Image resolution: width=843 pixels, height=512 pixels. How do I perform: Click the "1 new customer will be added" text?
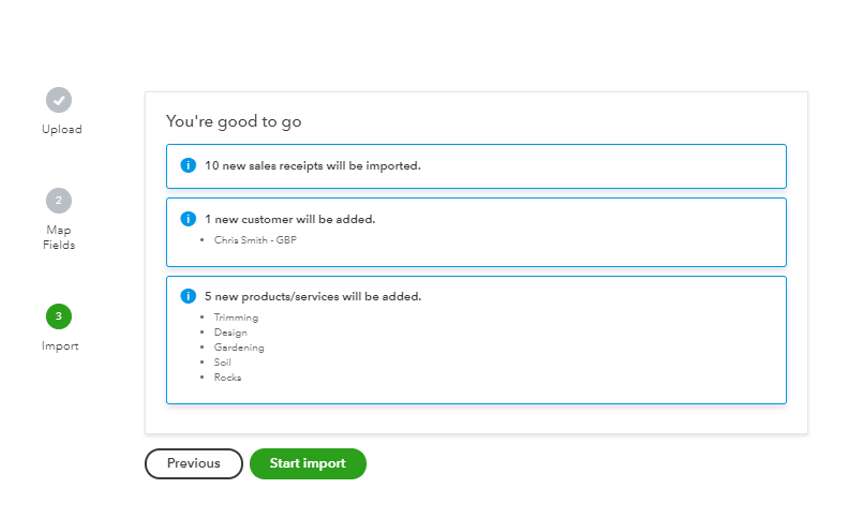pyautogui.click(x=290, y=219)
